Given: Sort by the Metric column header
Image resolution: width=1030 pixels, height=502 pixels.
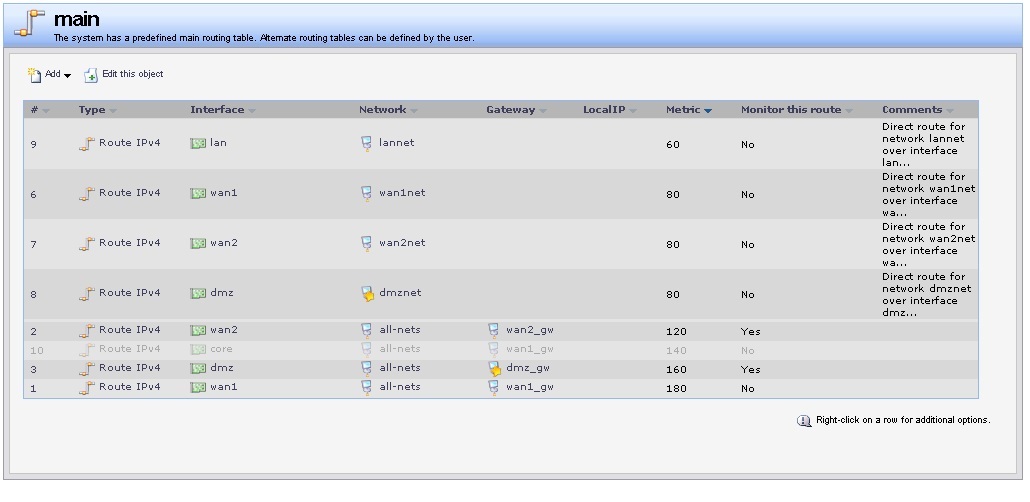Looking at the screenshot, I should point(688,110).
